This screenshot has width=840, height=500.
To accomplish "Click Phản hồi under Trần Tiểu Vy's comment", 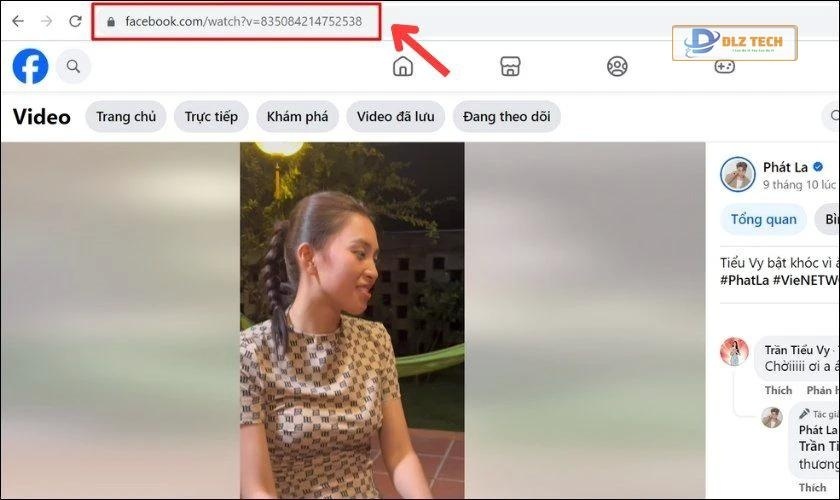I will [823, 390].
